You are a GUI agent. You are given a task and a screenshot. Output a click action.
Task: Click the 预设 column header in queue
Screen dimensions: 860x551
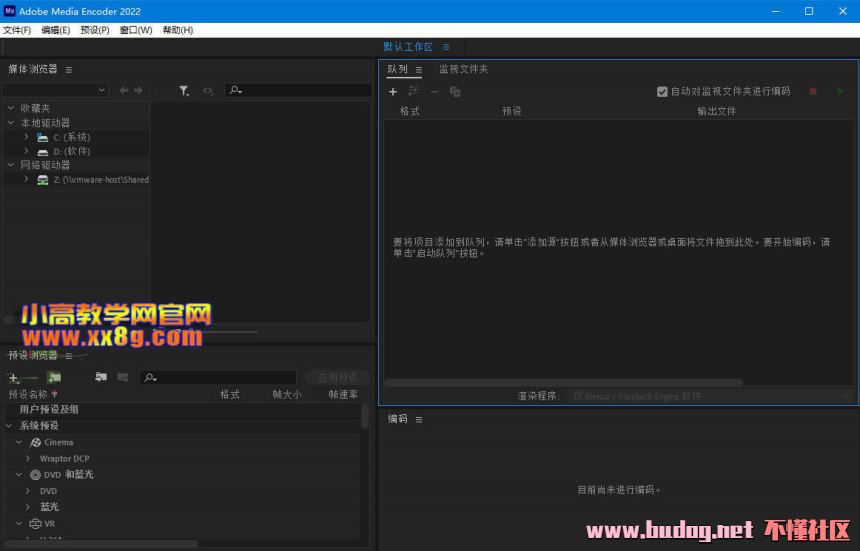pos(512,111)
